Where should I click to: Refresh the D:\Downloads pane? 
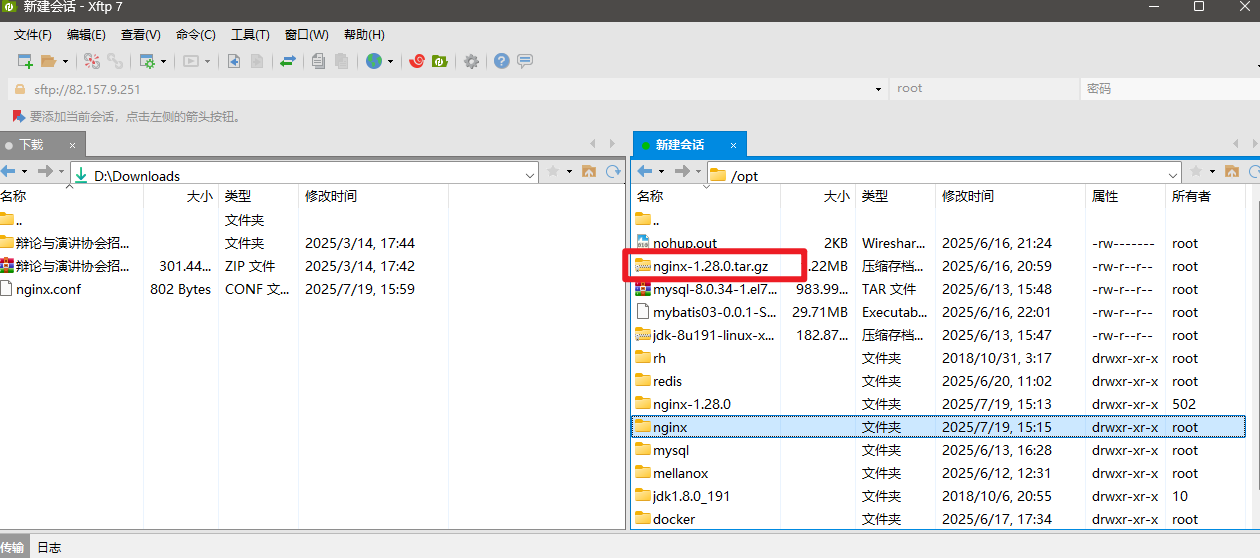[614, 172]
